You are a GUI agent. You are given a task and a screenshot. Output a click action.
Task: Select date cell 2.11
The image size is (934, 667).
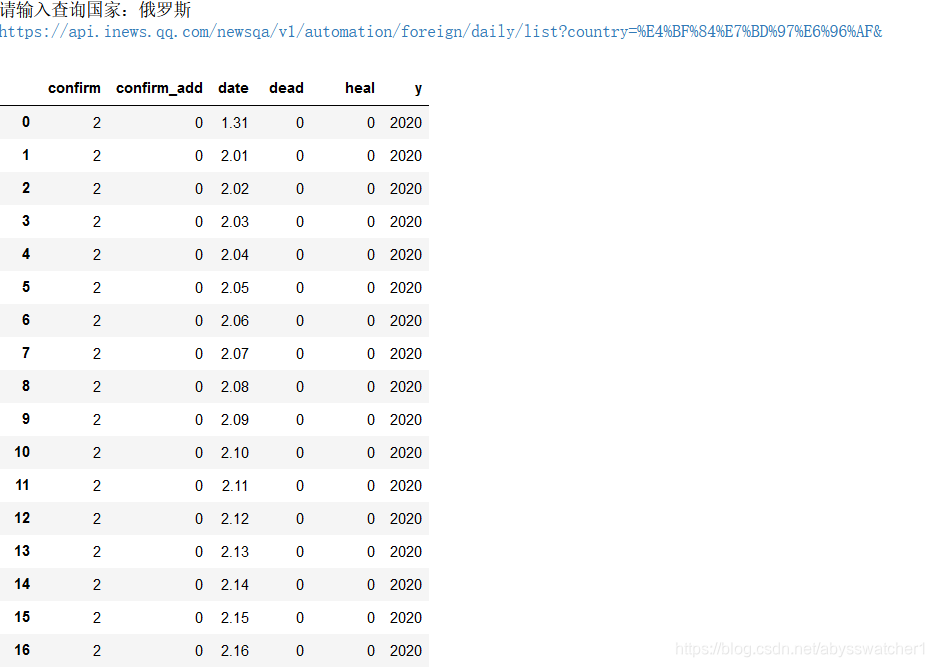[235, 486]
